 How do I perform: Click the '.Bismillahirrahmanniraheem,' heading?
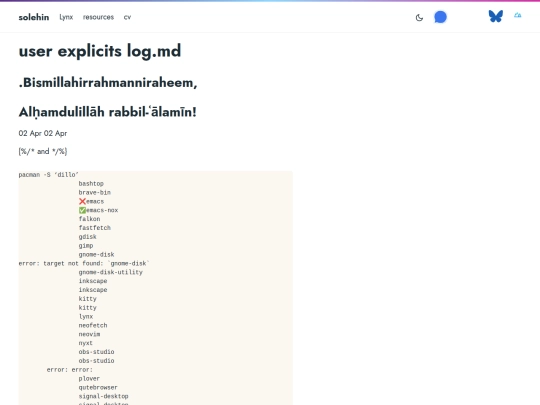pos(108,83)
